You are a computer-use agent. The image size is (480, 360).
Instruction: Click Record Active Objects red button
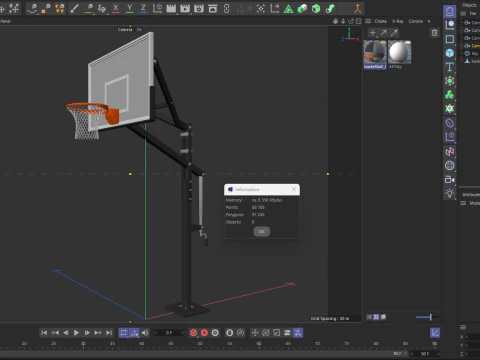[193, 333]
